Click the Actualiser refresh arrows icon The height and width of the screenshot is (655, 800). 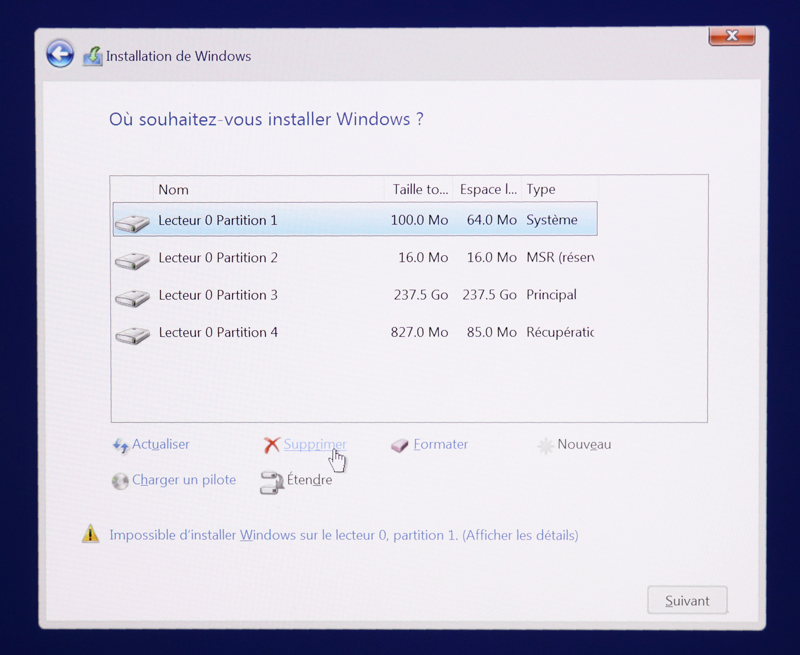[120, 446]
